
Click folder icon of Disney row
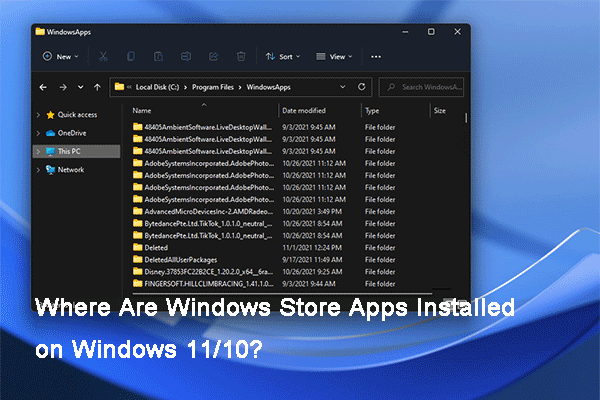[x=138, y=271]
